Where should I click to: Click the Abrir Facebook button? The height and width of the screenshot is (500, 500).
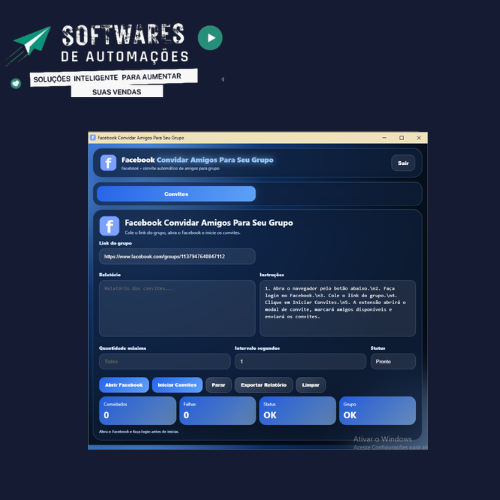[124, 385]
